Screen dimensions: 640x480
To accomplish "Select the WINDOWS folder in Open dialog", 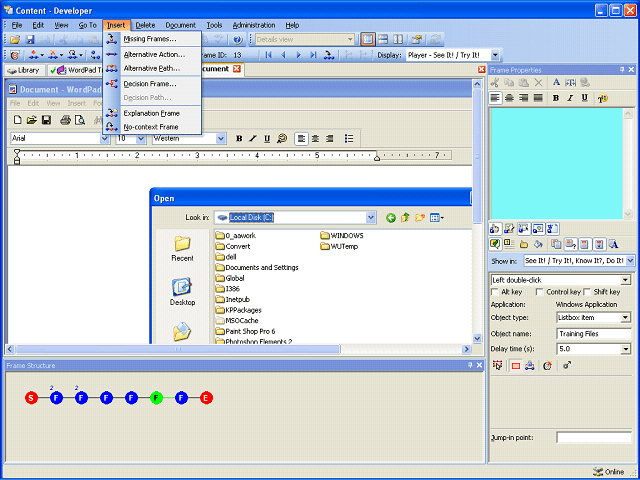I will click(x=342, y=236).
